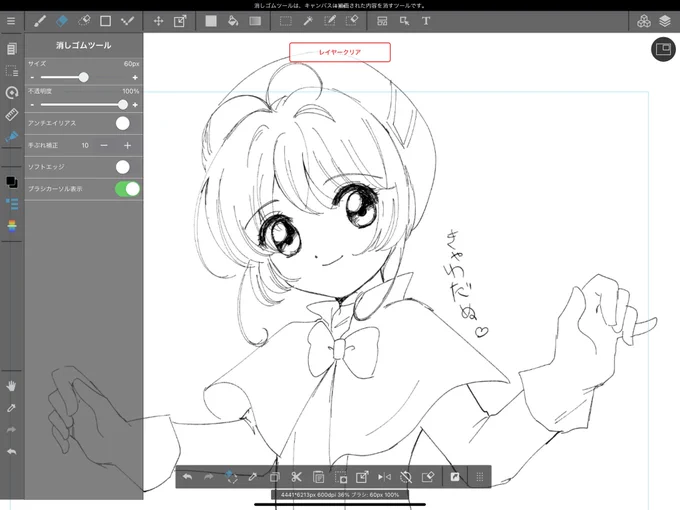
Task: Click Undo in bottom shortcut bar
Action: (187, 477)
